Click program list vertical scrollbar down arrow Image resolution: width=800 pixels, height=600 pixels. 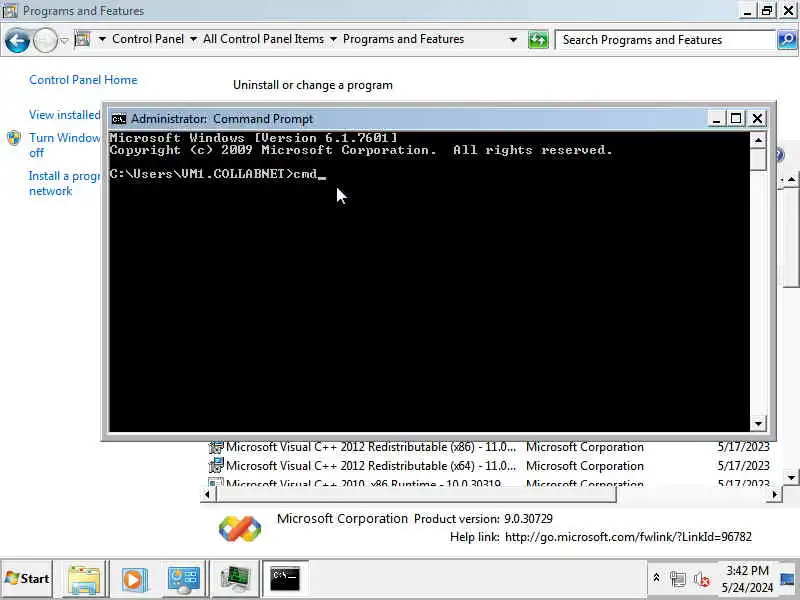pos(791,478)
